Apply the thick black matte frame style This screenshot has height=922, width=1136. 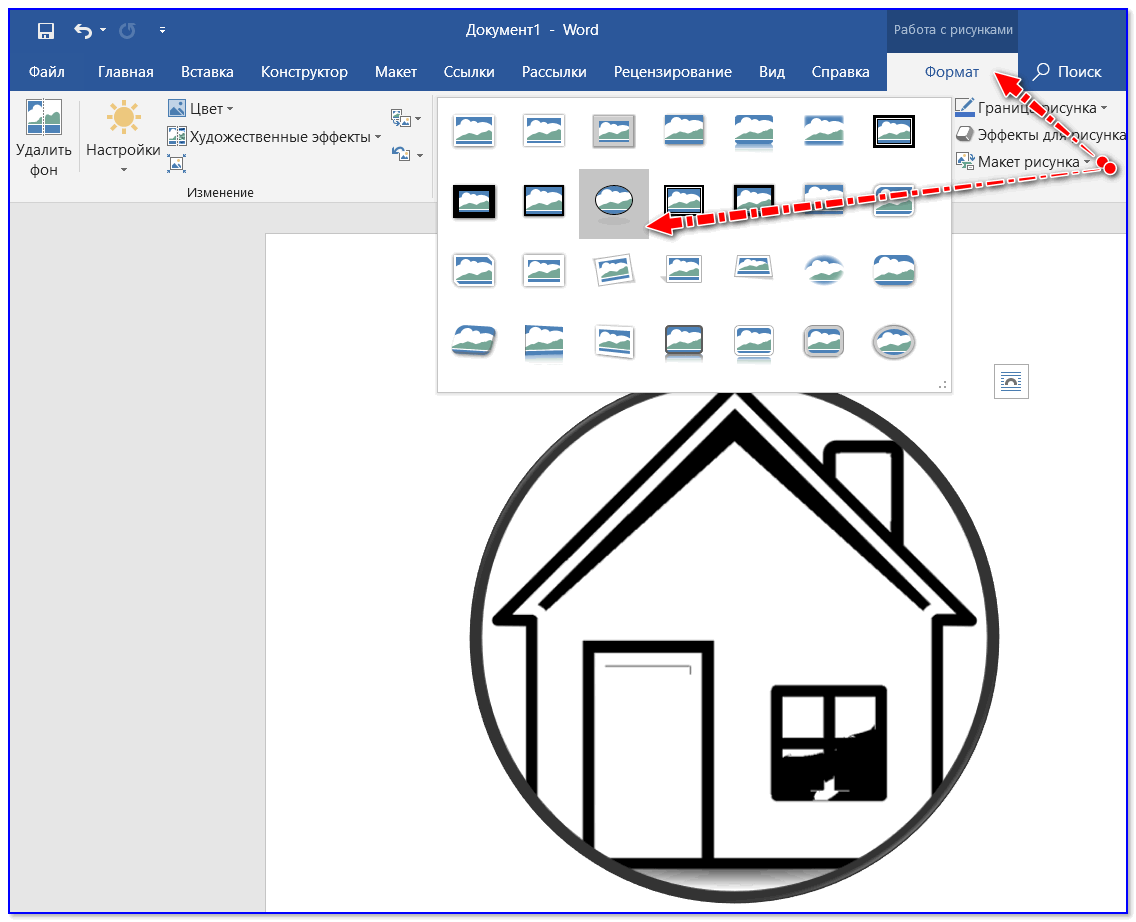click(474, 201)
